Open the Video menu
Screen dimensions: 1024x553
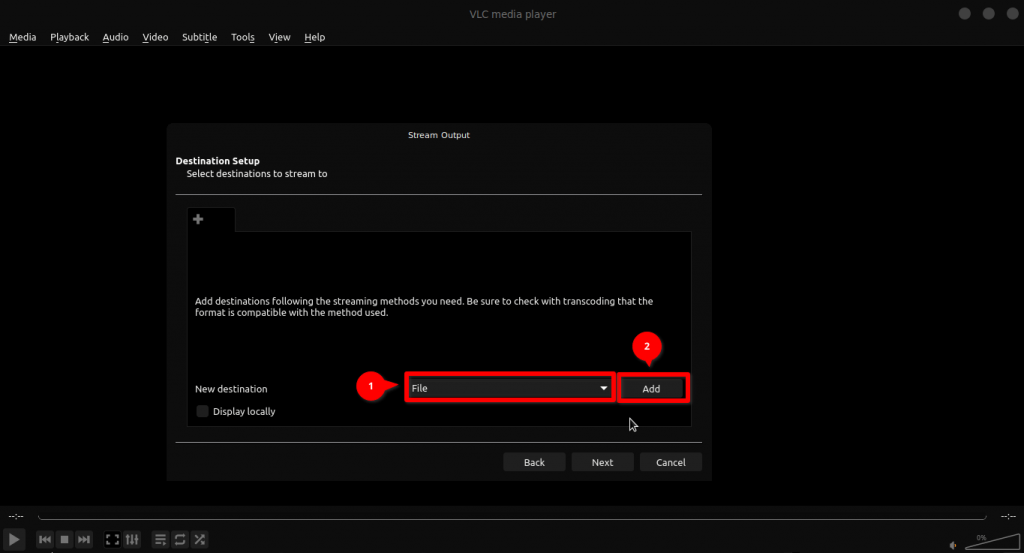[x=155, y=37]
